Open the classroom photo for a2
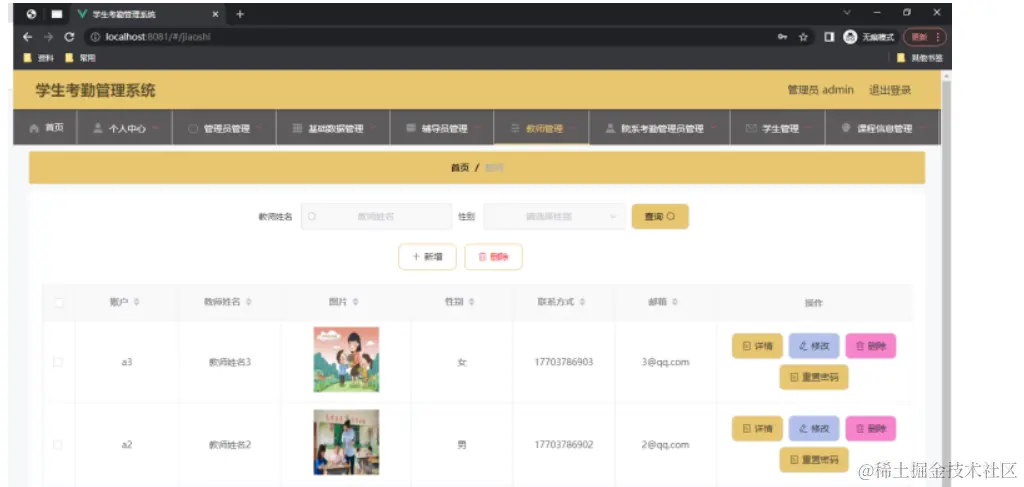1024x487 pixels. 346,443
